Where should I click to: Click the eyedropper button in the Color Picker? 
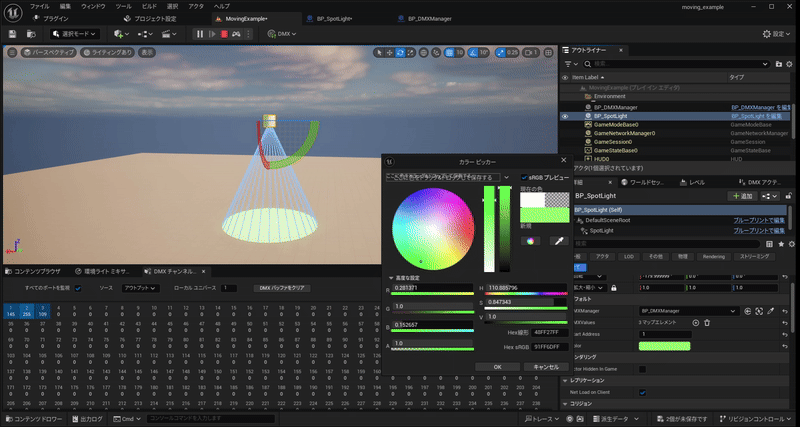559,241
